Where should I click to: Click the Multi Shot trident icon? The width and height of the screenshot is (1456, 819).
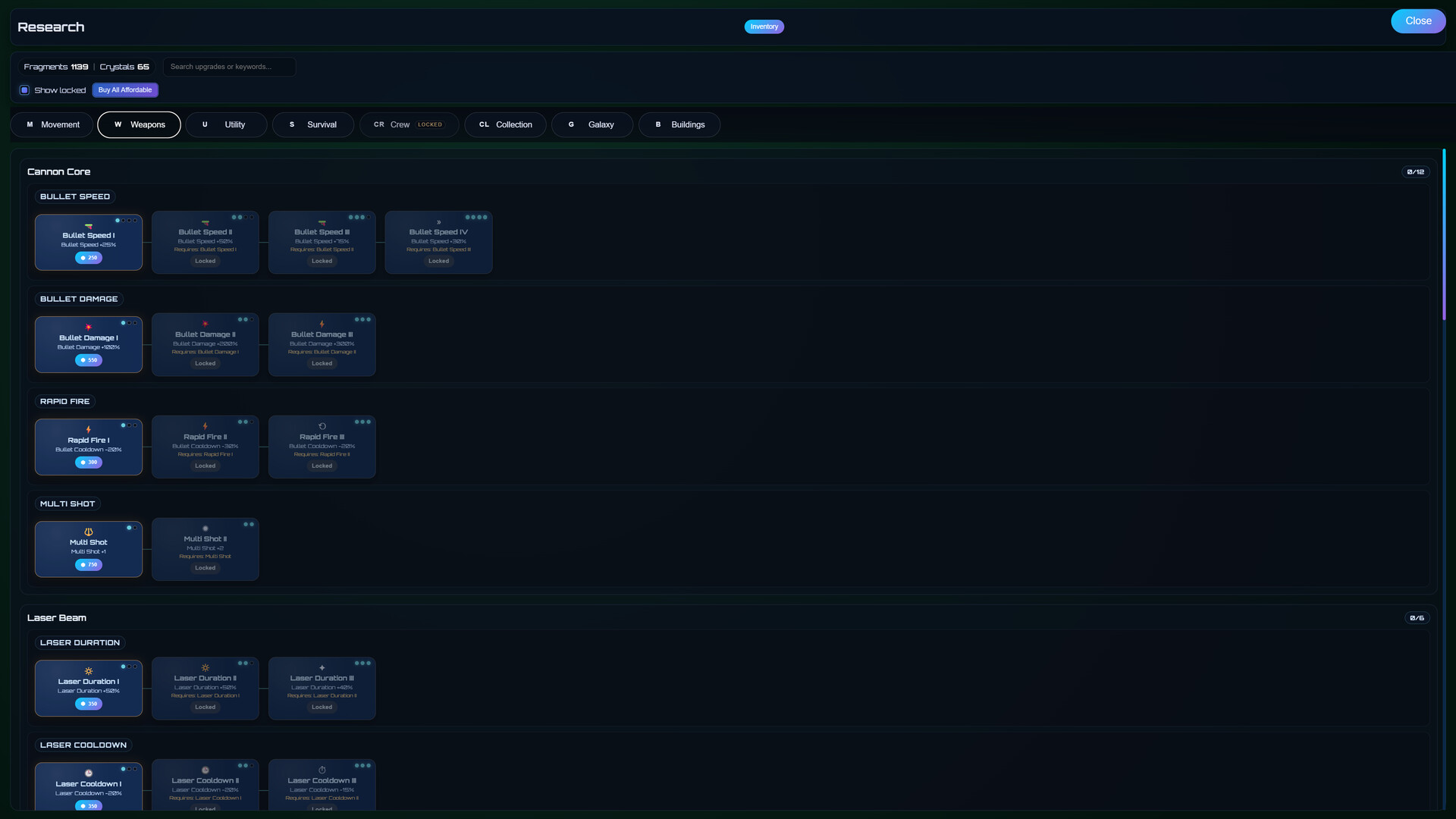(88, 532)
